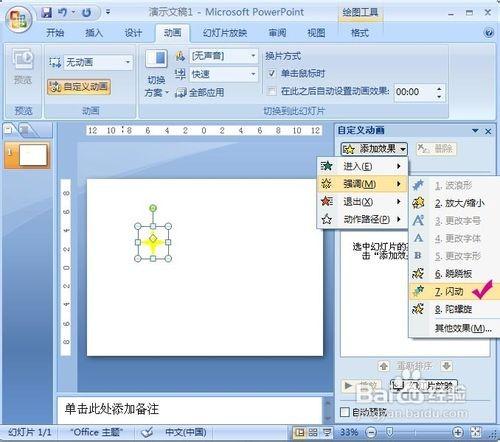Open the Customize Quick Access Toolbar arrow
Screen dimensions: 500x442
[x=108, y=13]
